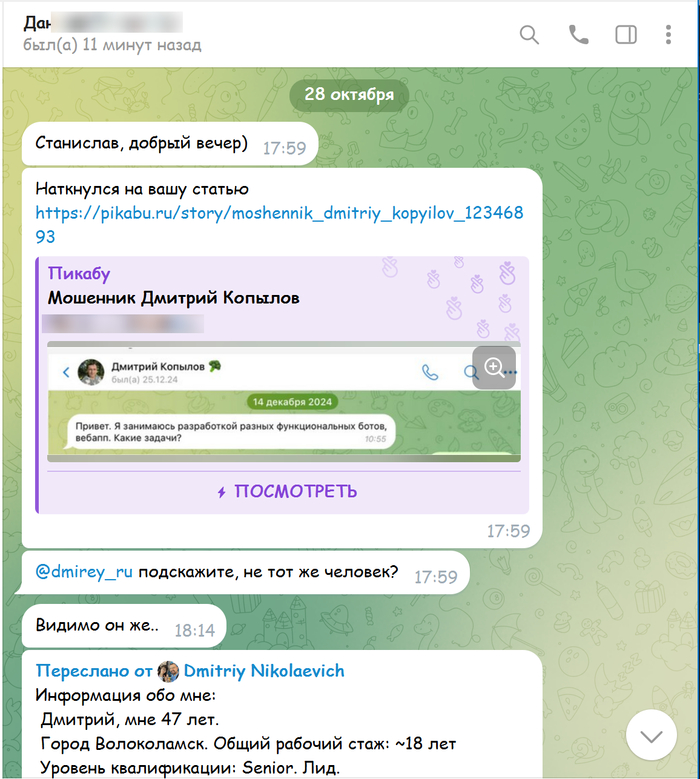Open search in this chat
Viewport: 700px width, 779px height.
pyautogui.click(x=529, y=35)
